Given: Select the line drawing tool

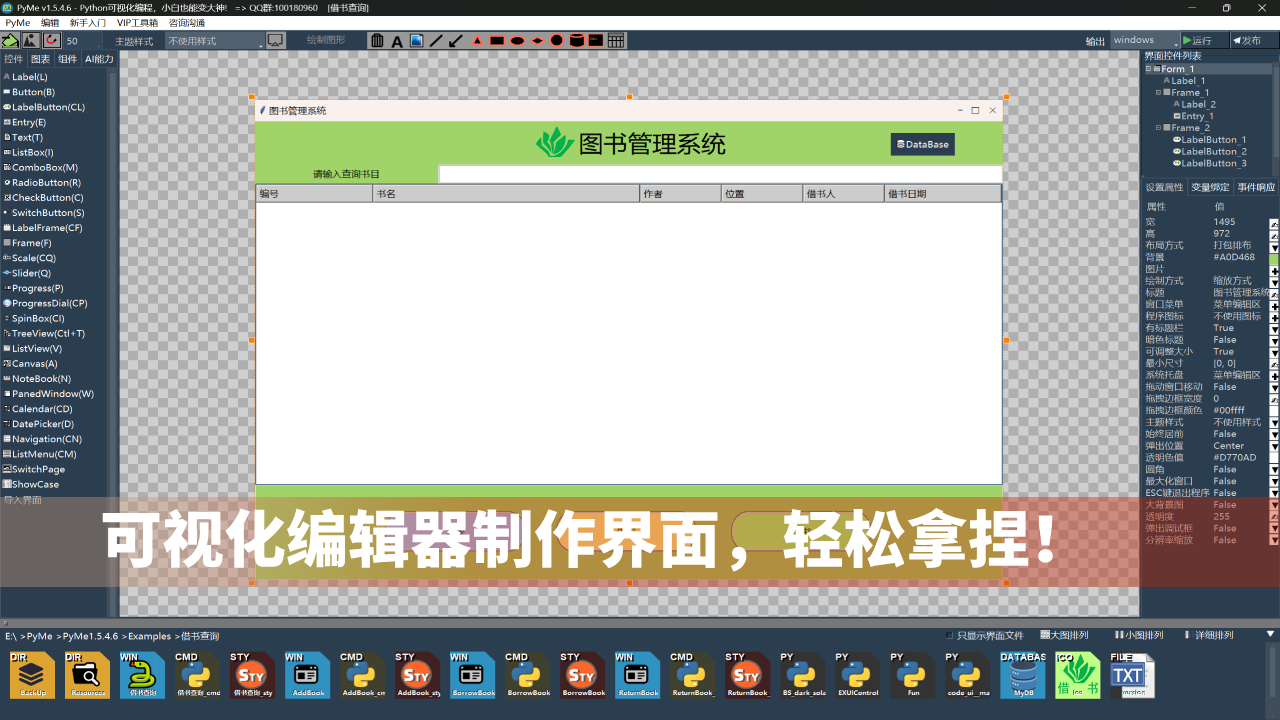Looking at the screenshot, I should [437, 40].
